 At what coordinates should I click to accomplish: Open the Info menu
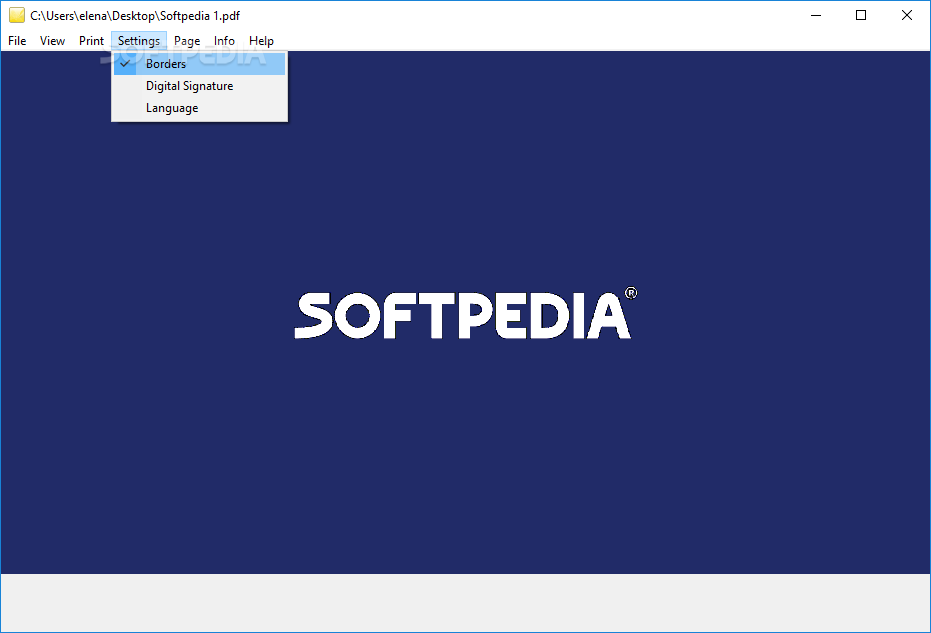(224, 41)
